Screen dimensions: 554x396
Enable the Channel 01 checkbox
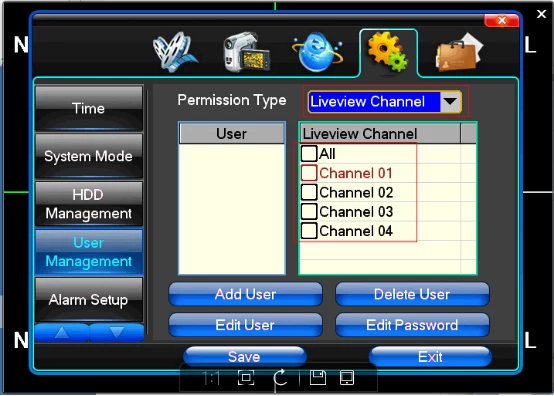[x=309, y=173]
